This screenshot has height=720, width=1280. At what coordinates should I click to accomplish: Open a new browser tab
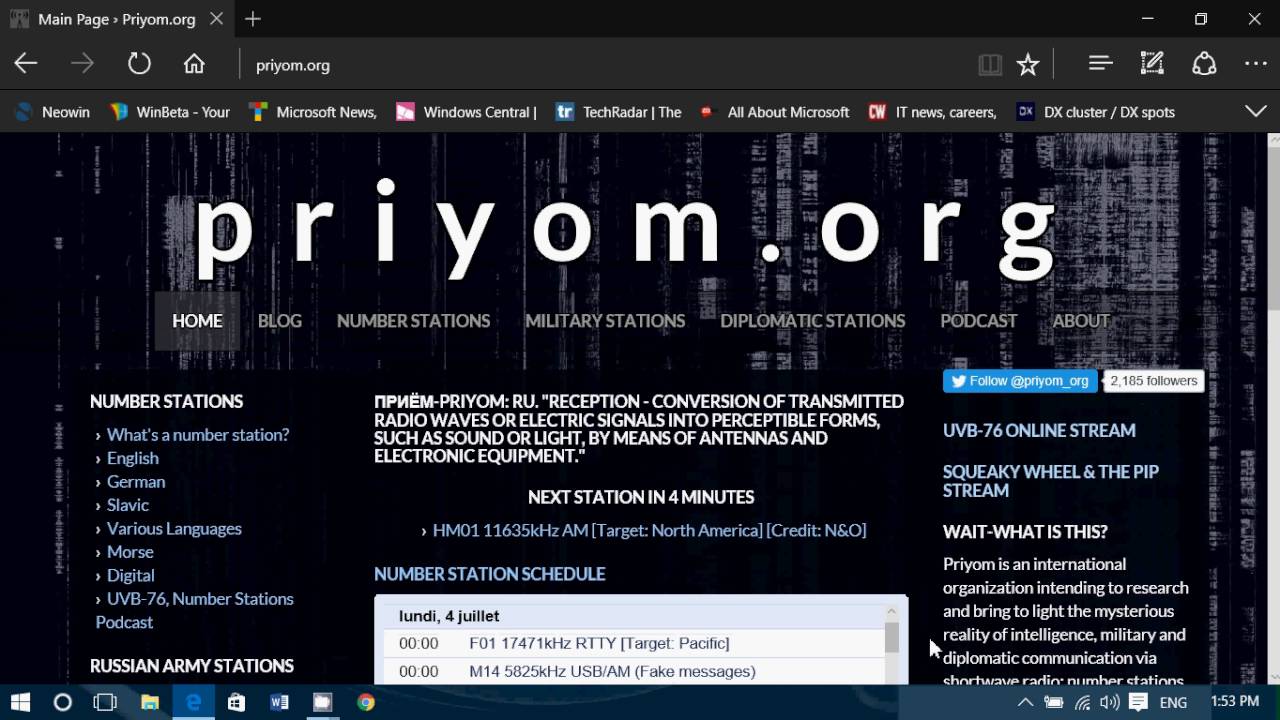tap(253, 19)
